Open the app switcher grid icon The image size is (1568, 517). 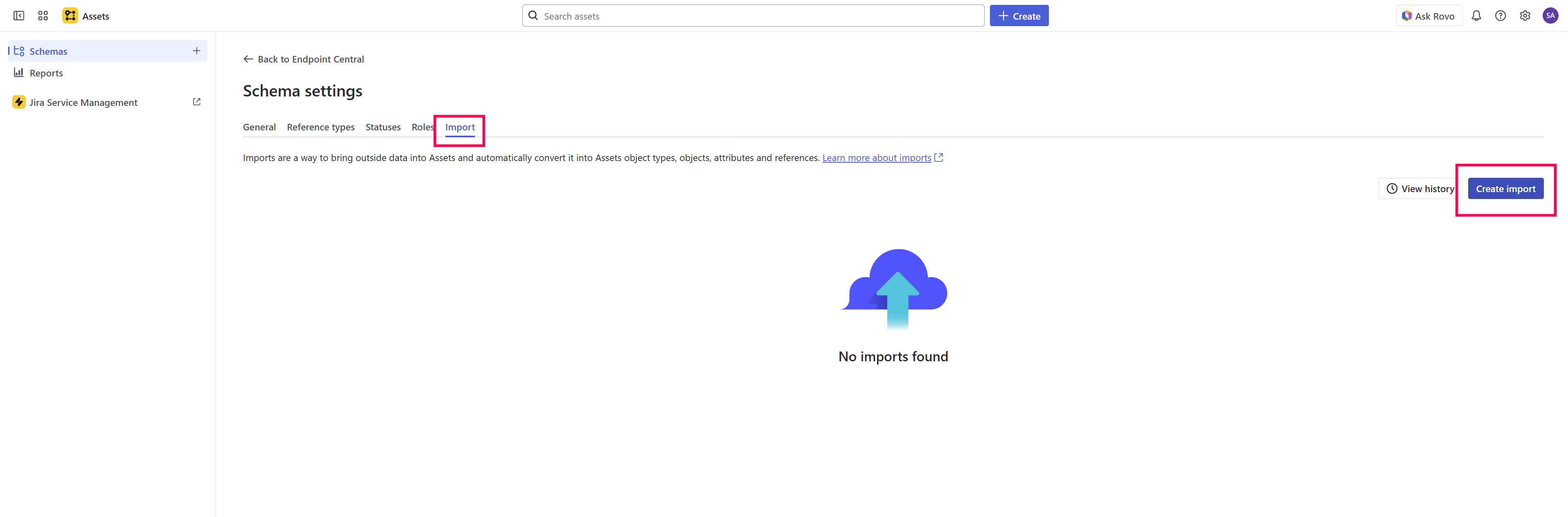click(43, 16)
